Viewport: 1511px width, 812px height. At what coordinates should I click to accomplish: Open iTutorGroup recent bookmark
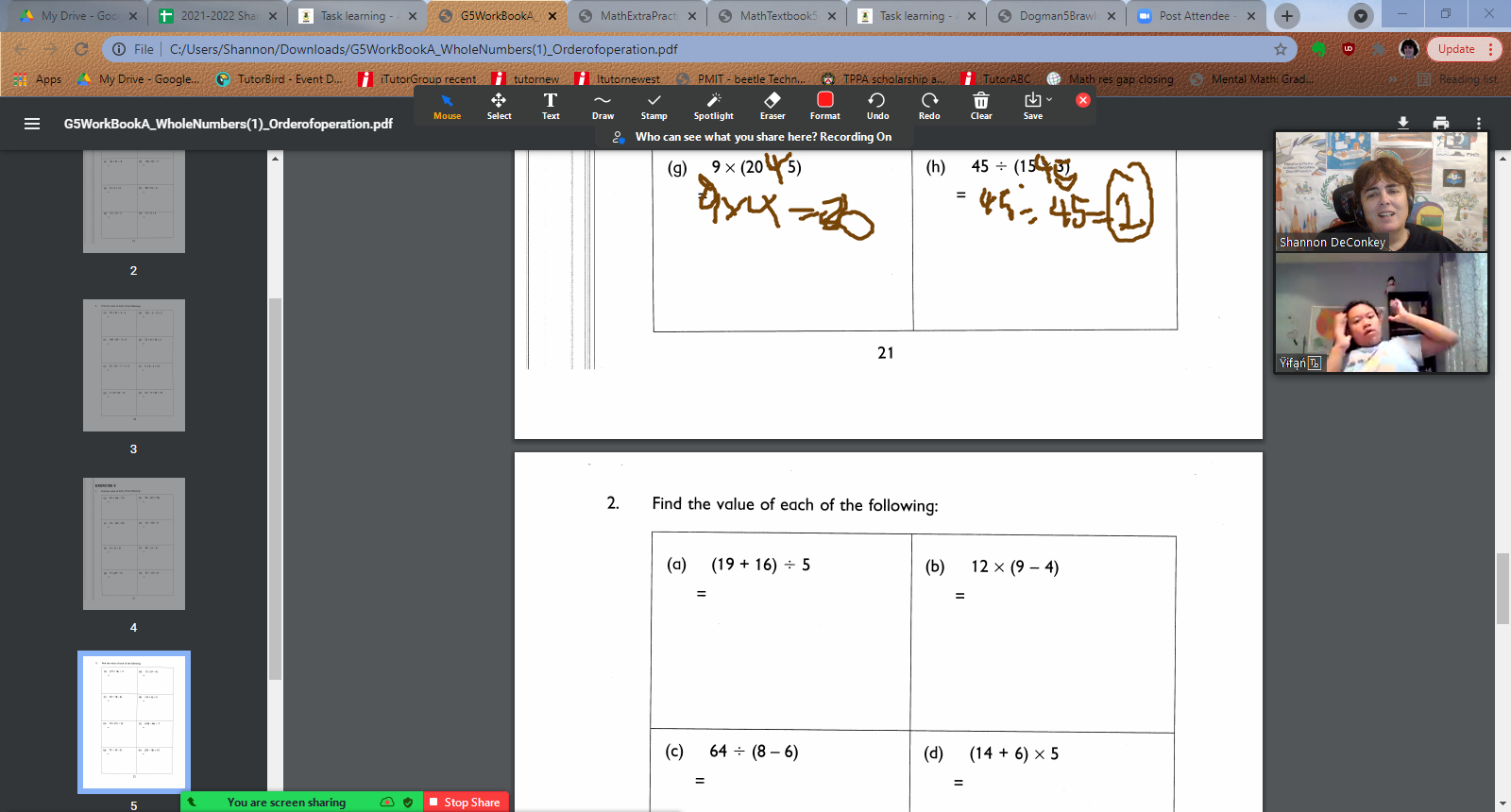417,79
